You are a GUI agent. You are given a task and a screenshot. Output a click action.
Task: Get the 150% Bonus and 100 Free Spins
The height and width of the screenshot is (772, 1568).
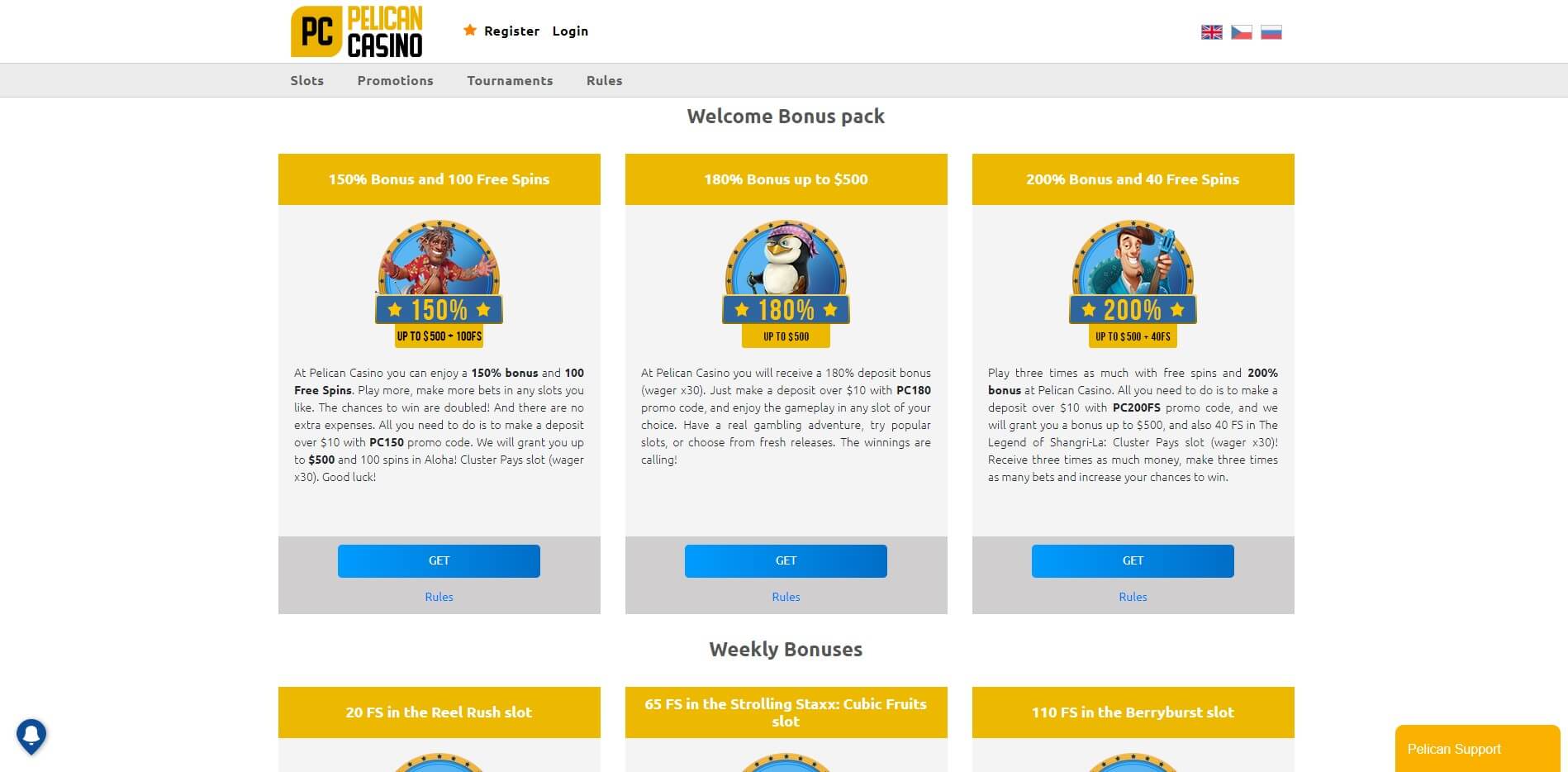click(439, 560)
